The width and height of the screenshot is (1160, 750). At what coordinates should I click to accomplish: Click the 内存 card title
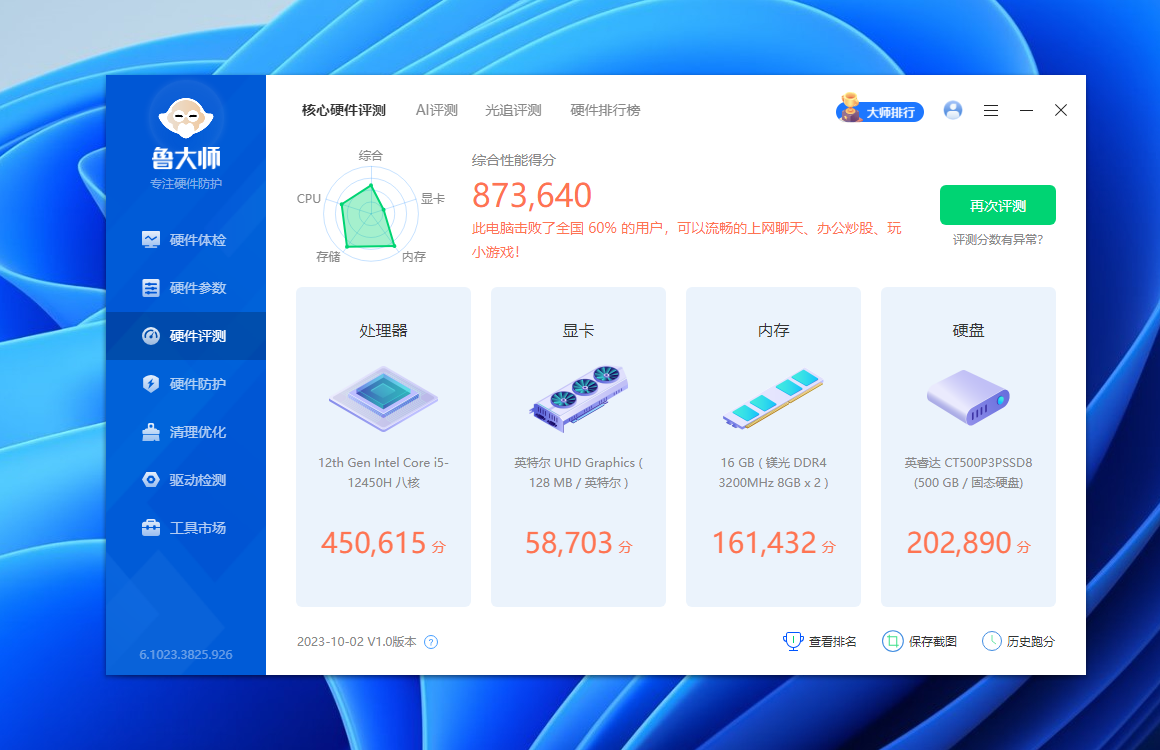pos(773,331)
